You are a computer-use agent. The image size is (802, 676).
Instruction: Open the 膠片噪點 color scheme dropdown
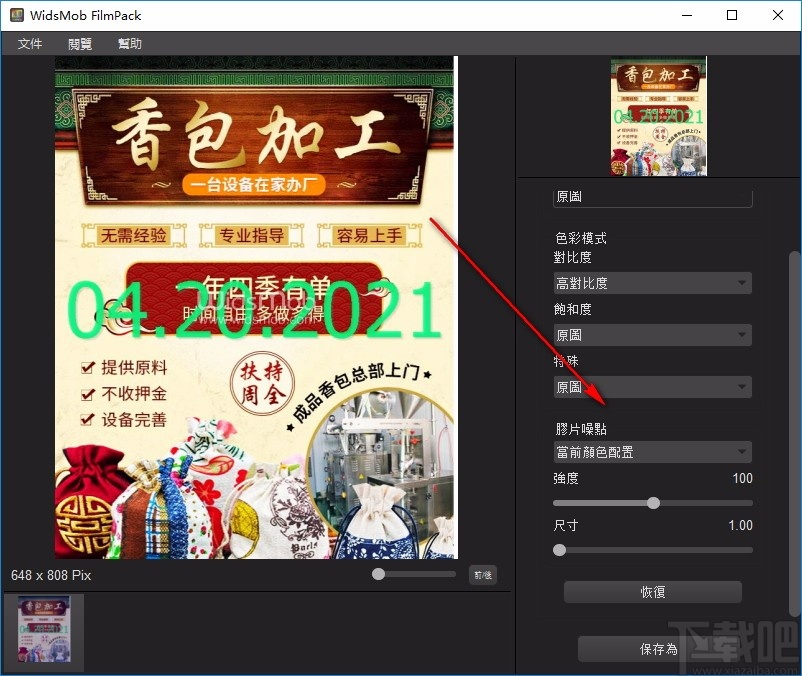[652, 452]
